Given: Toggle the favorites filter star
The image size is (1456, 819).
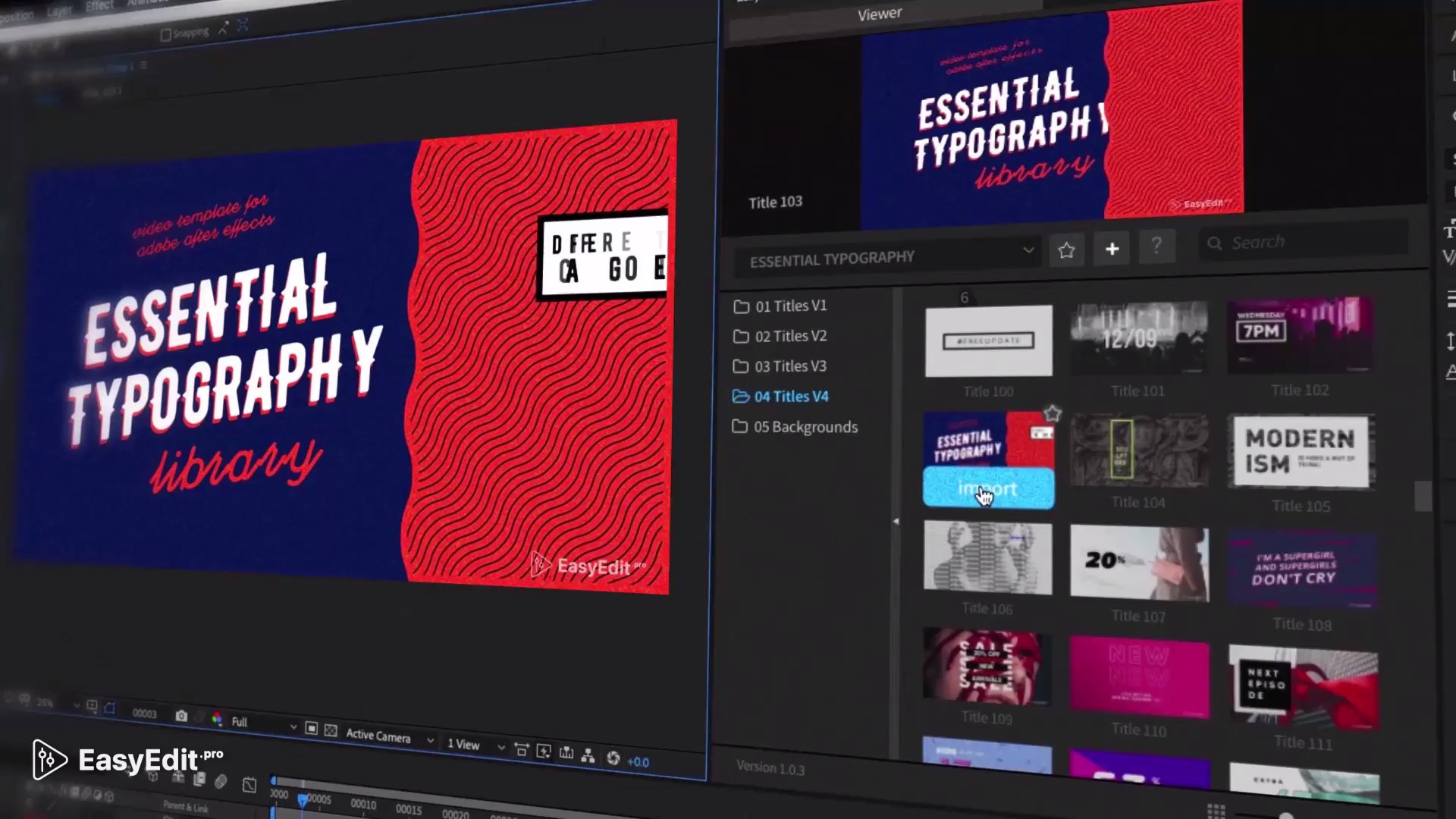Looking at the screenshot, I should 1065,249.
